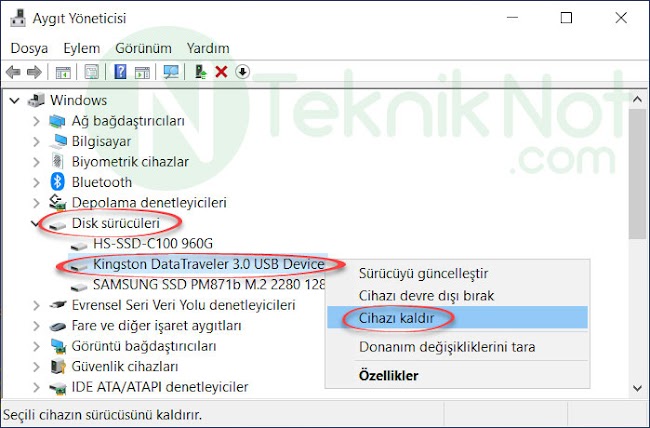Screen dimensions: 650x428
Task: Click the vertical scrollbar thumb
Action: click(638, 174)
